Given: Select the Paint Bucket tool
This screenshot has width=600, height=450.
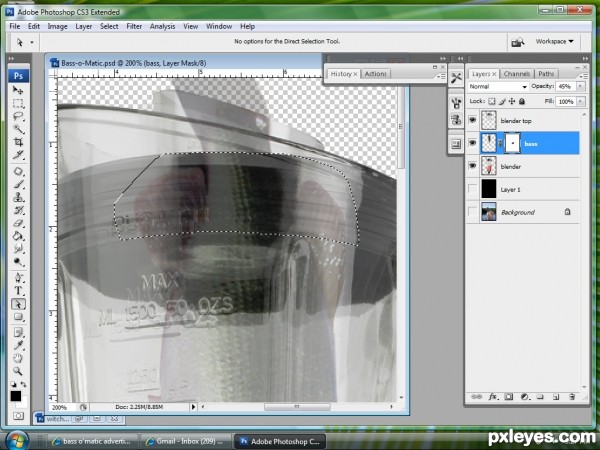Looking at the screenshot, I should 18,236.
